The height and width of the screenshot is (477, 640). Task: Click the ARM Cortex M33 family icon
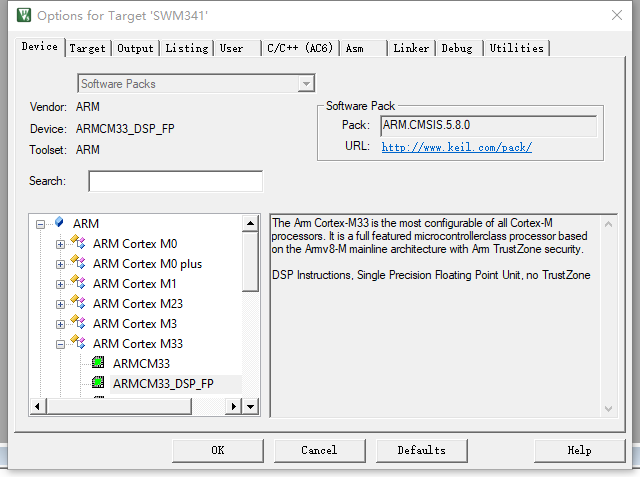pos(78,342)
